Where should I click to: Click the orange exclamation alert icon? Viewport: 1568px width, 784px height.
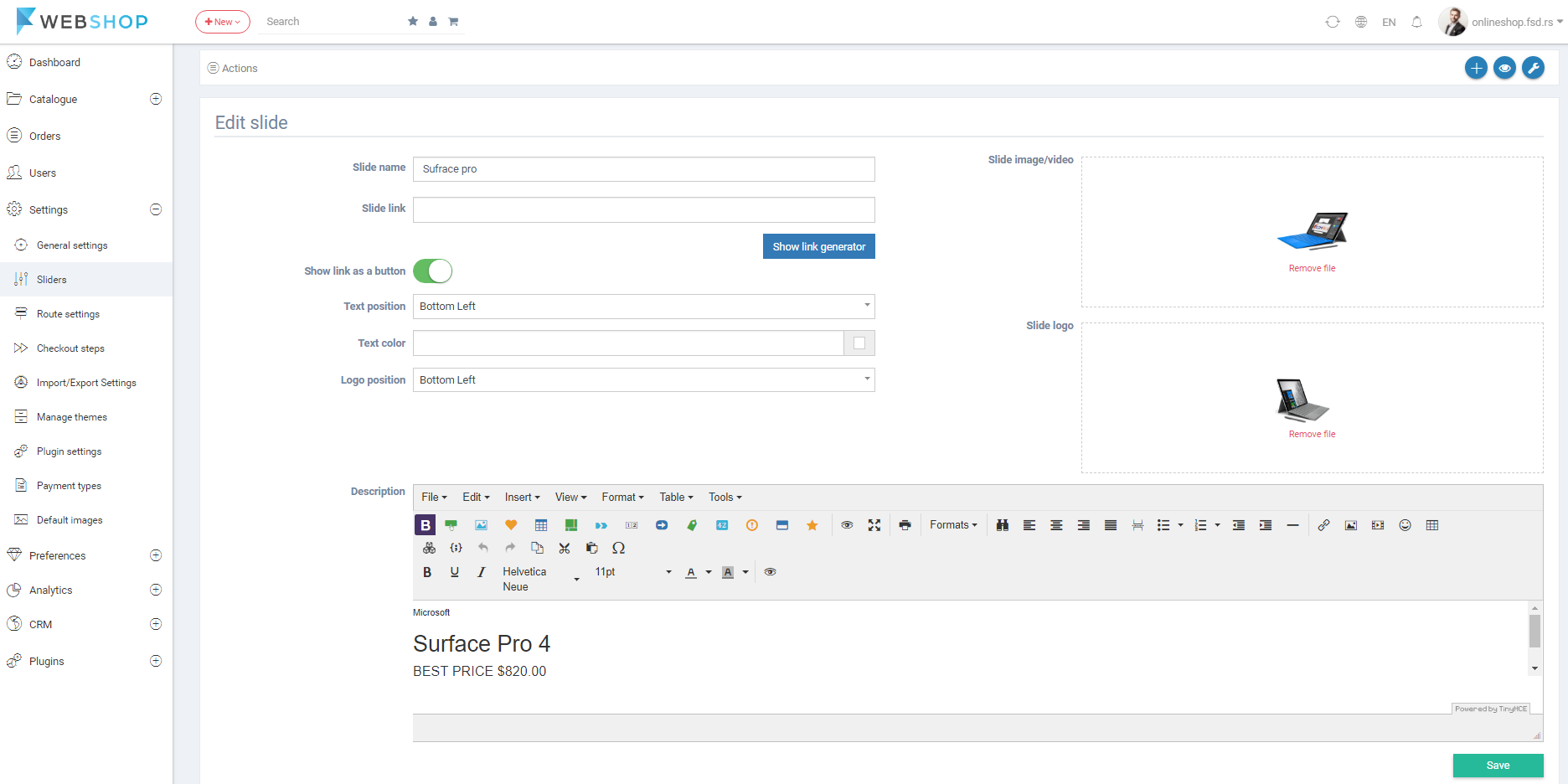tap(752, 525)
